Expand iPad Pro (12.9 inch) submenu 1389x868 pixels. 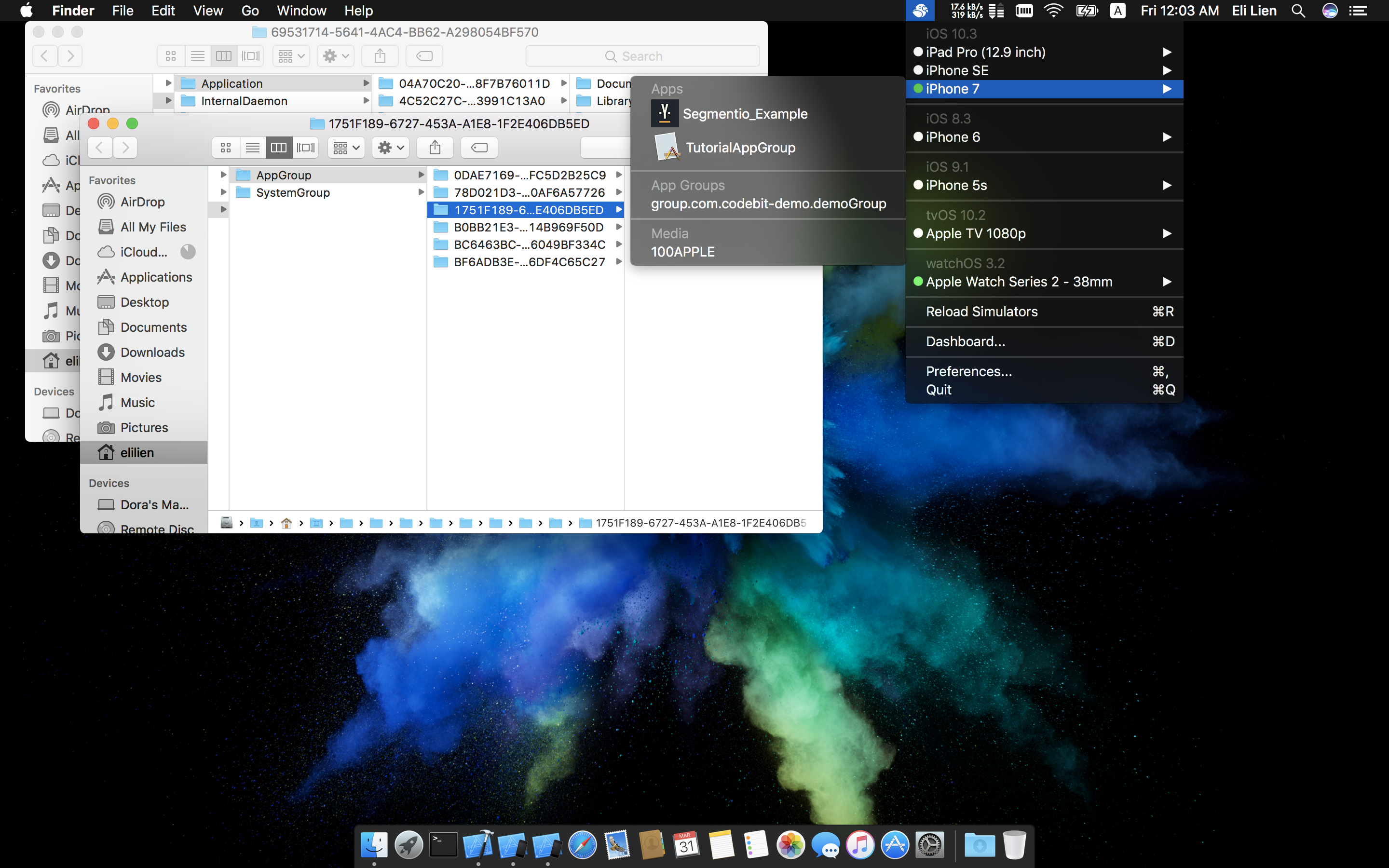(1044, 52)
